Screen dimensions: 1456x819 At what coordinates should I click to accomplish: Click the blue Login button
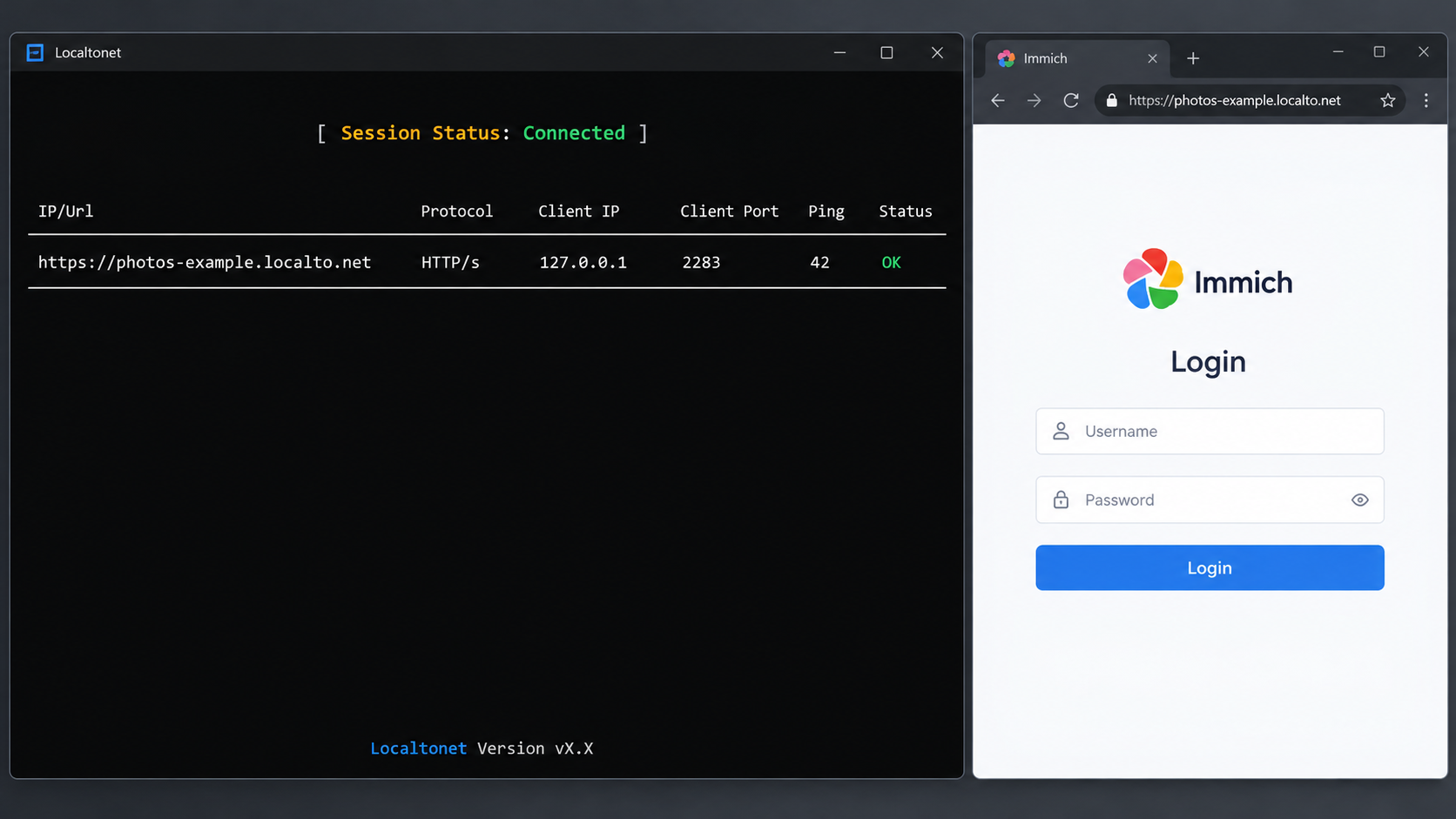pyautogui.click(x=1210, y=567)
